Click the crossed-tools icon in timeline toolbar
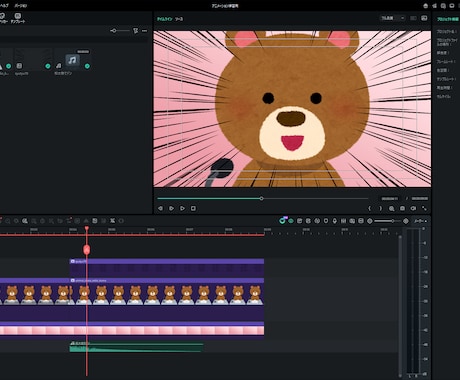This screenshot has width=460, height=380. click(112, 221)
